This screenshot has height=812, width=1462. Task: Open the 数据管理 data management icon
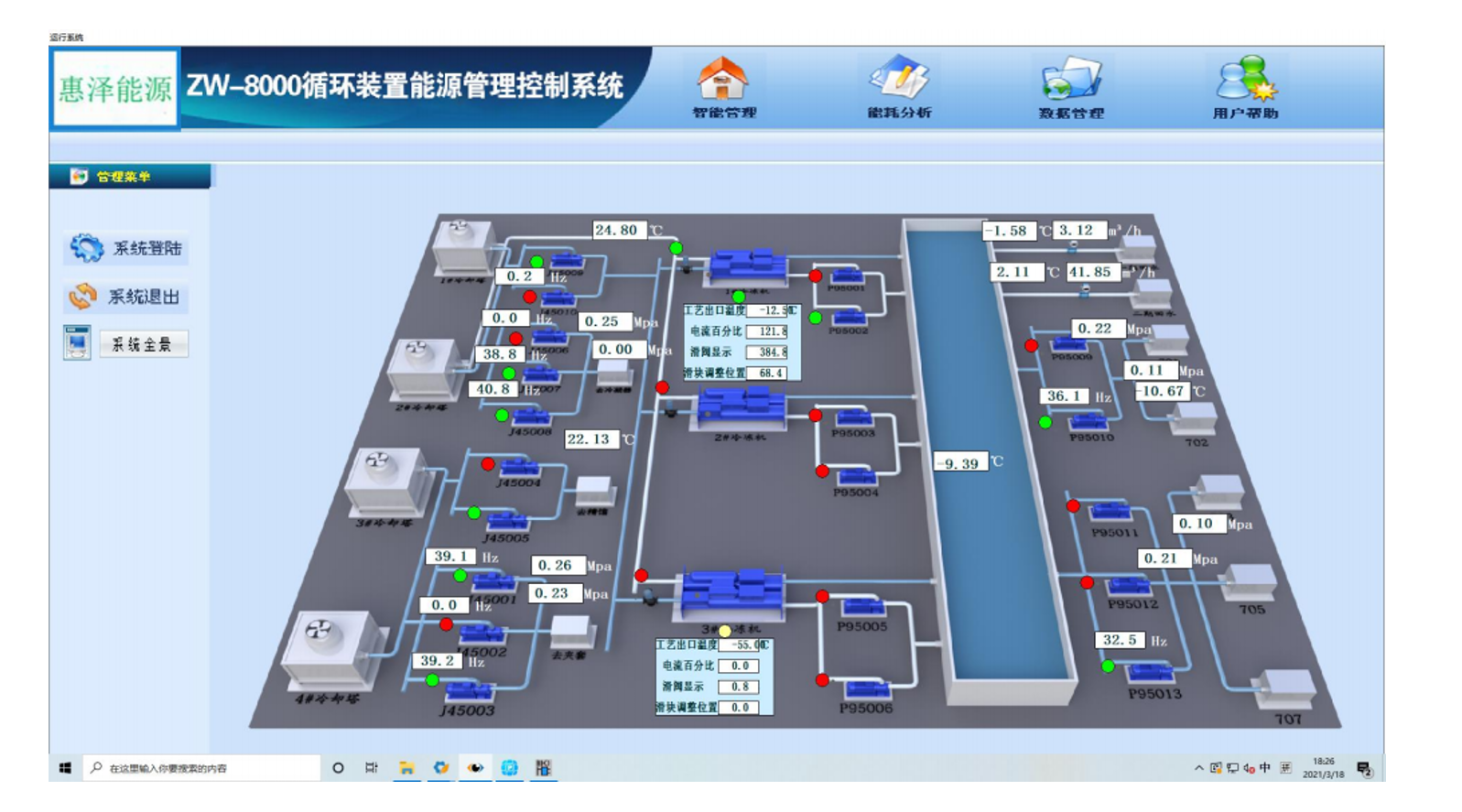pyautogui.click(x=1070, y=81)
